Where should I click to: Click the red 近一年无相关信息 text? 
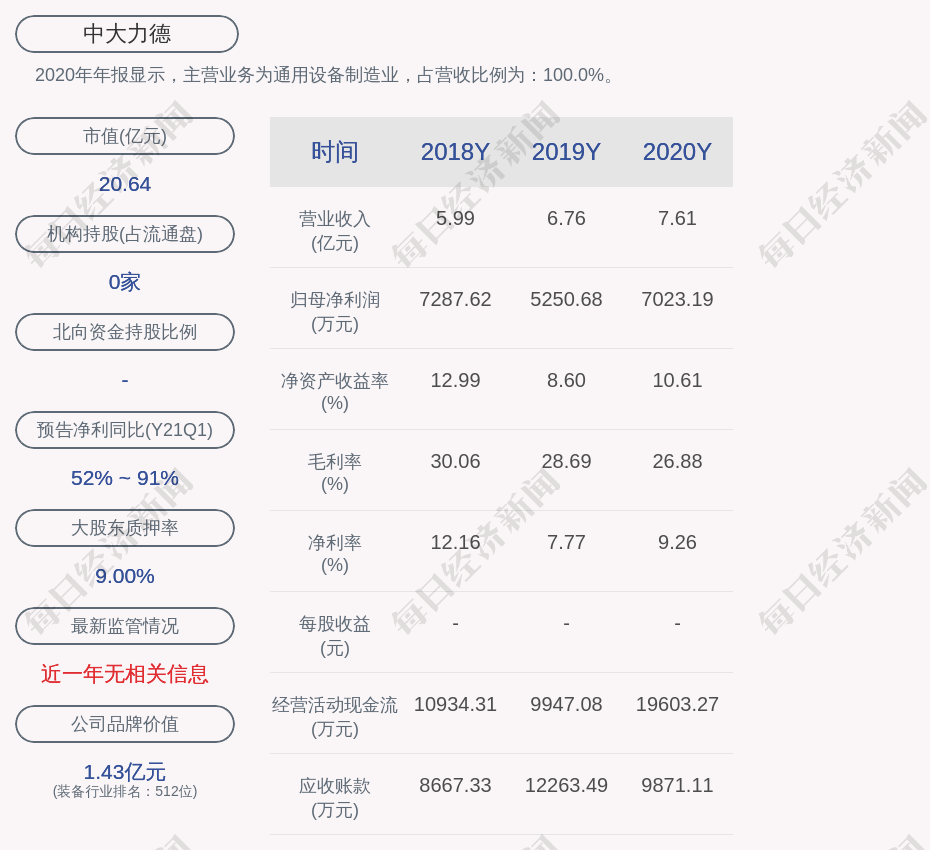(125, 674)
